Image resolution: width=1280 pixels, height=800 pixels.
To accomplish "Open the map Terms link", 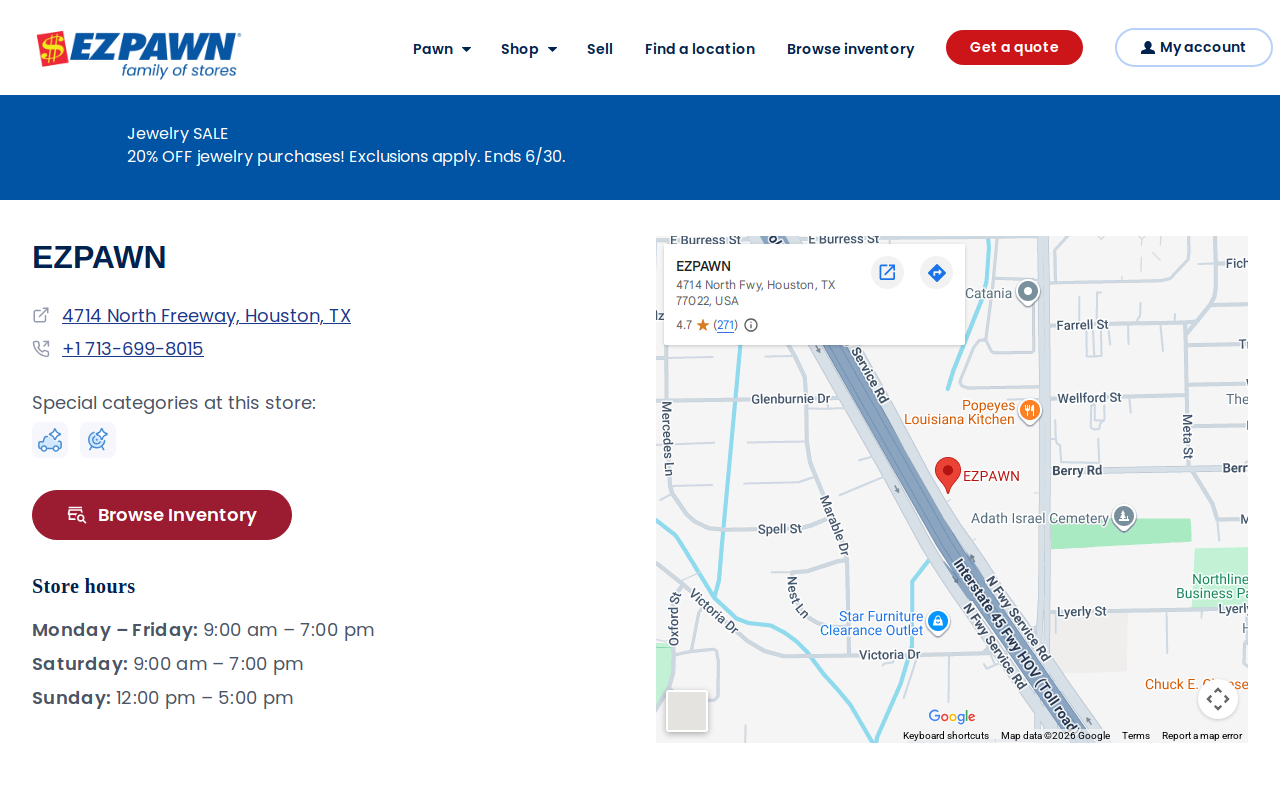I will click(1136, 736).
